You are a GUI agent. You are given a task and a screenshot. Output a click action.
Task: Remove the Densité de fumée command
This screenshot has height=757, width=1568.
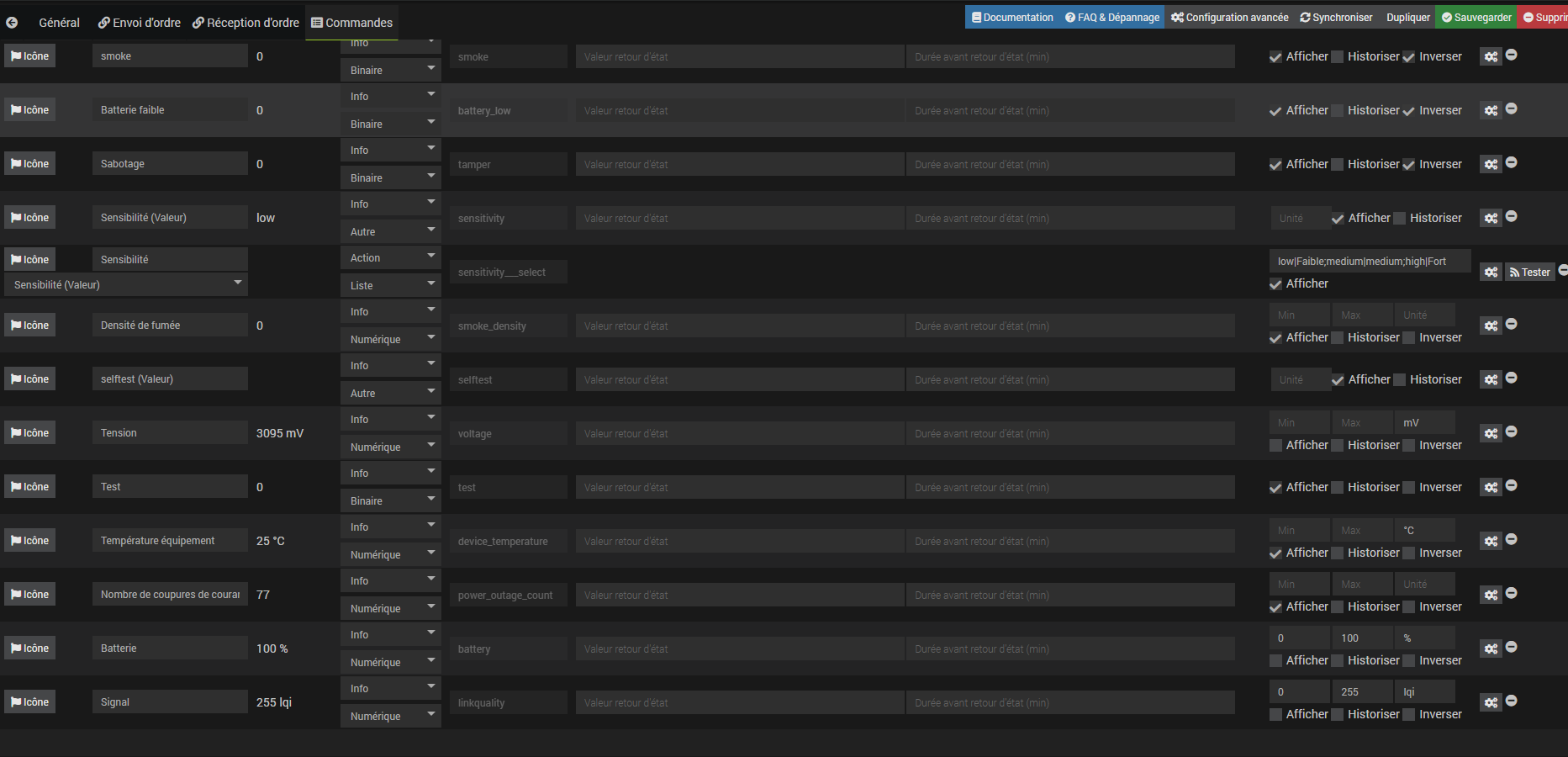click(1512, 324)
